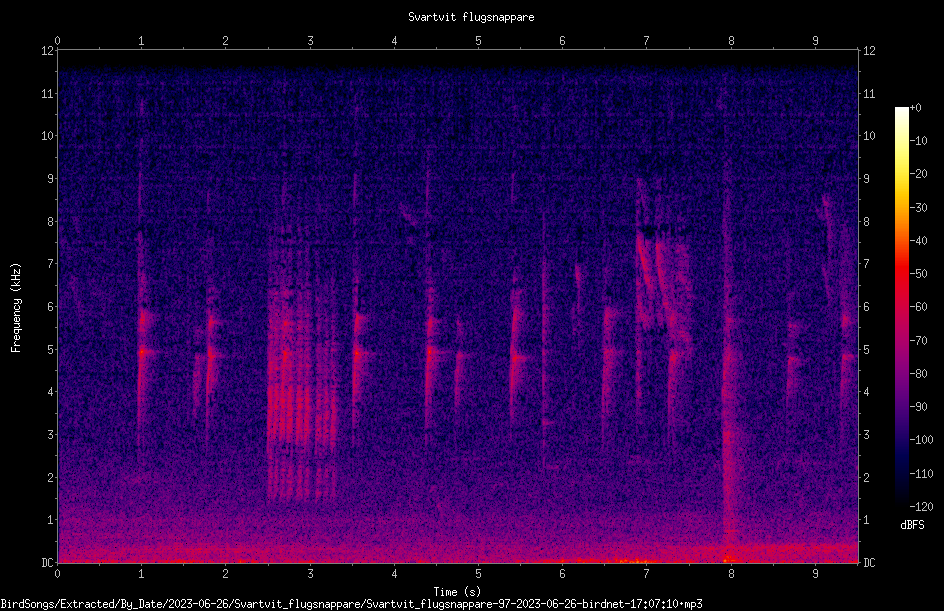
Task: Click the '+0' color scale label
Action: pyautogui.click(x=916, y=108)
